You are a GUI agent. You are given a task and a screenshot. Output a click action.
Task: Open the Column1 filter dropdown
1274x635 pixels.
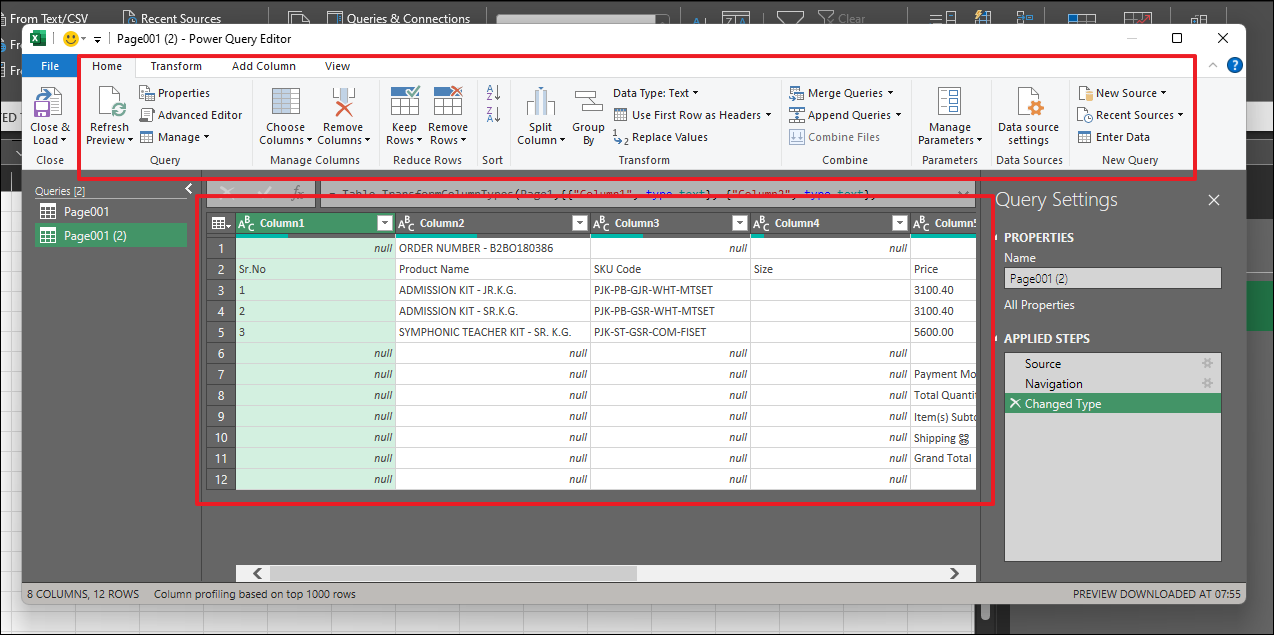click(383, 222)
